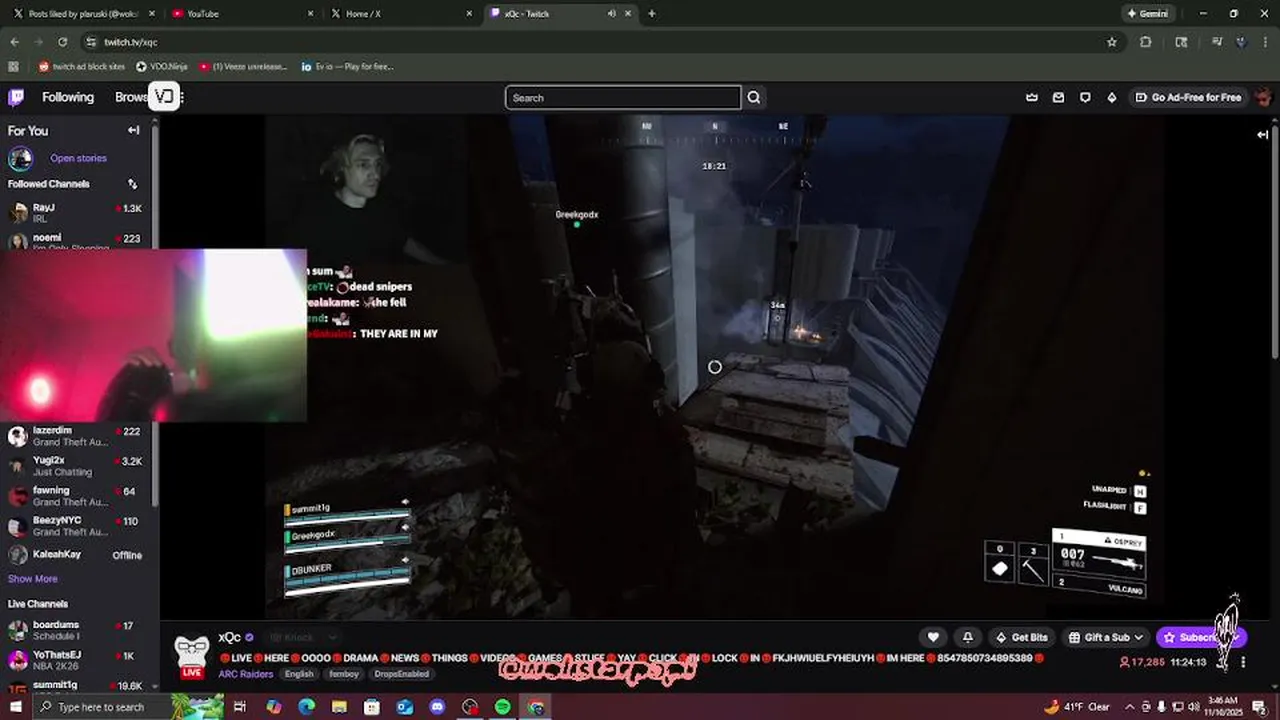The width and height of the screenshot is (1280, 720).
Task: Go back in browser history
Action: pyautogui.click(x=14, y=42)
